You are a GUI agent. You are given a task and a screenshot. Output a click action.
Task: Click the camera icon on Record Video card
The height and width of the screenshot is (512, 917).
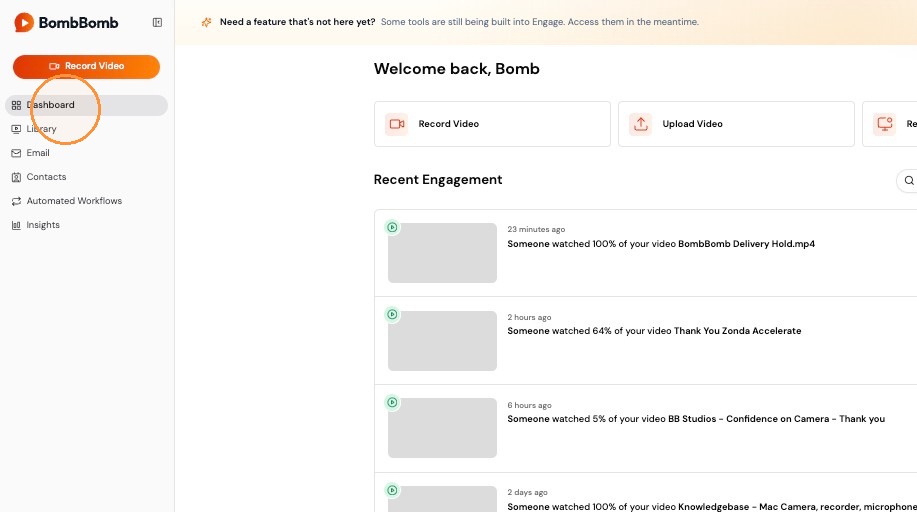[x=397, y=124]
